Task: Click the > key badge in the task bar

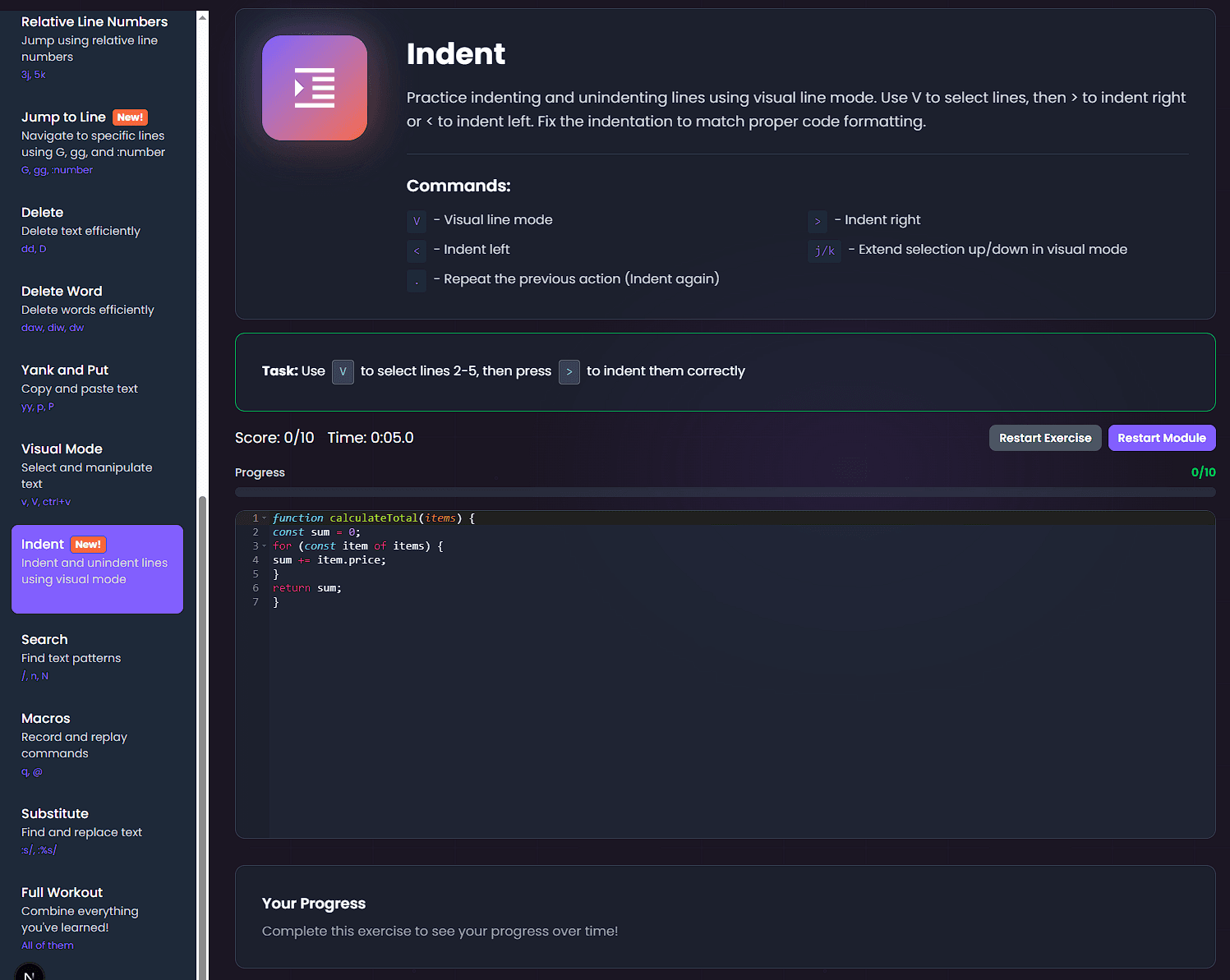Action: [569, 371]
